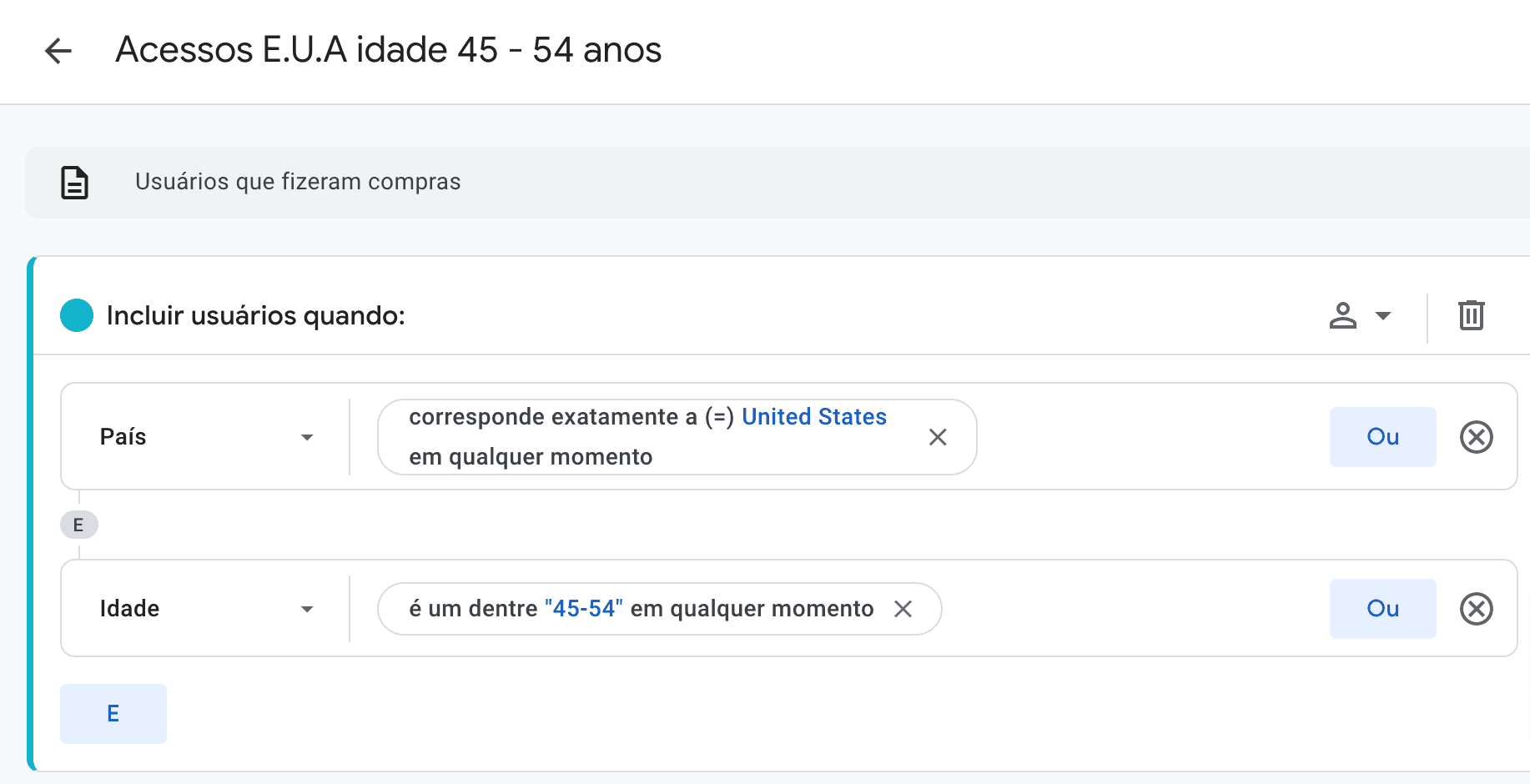1530x784 pixels.
Task: Add an Ou condition for País
Action: (1382, 436)
